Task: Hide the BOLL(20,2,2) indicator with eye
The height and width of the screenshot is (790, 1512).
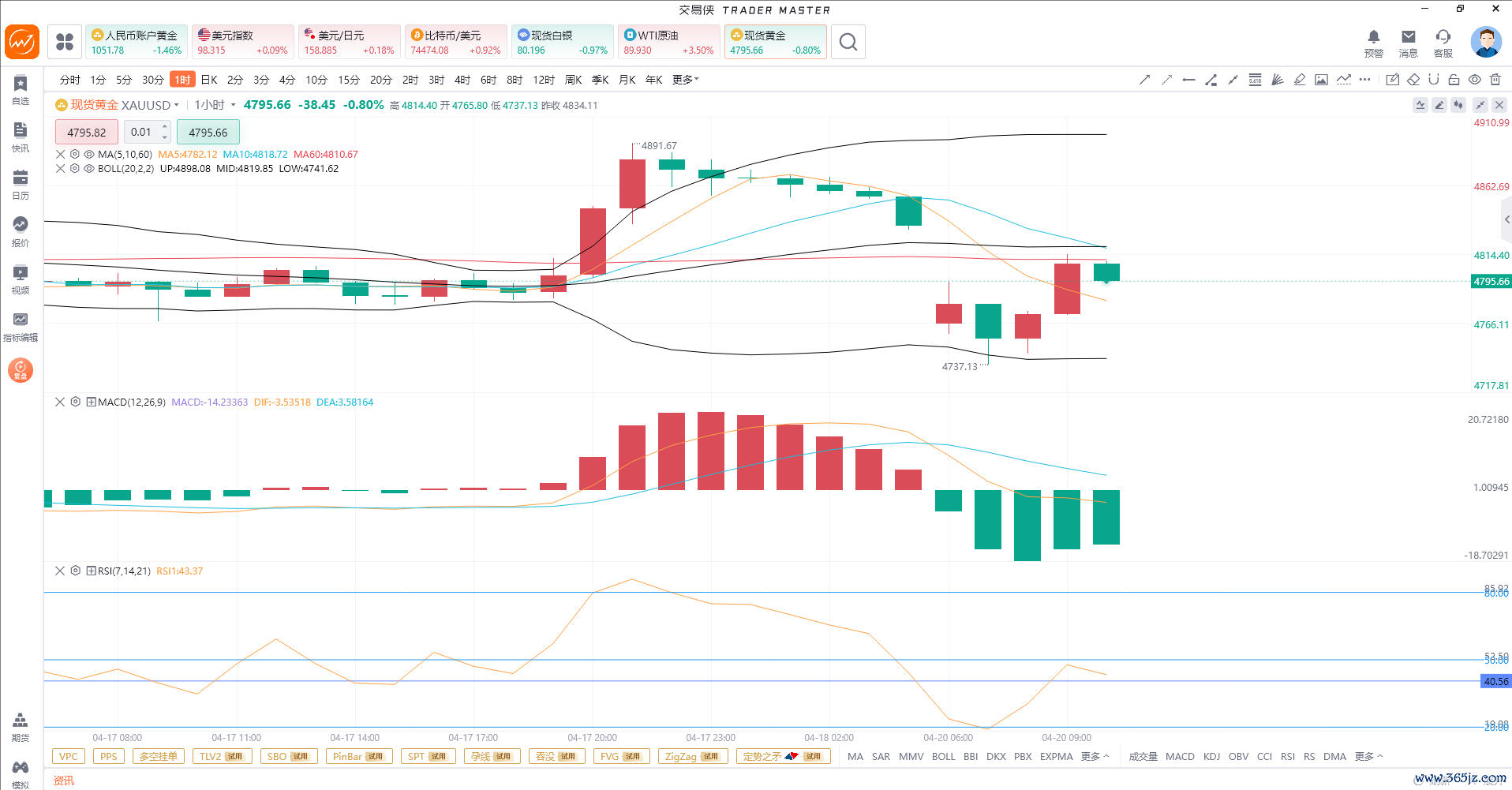Action: 89,169
